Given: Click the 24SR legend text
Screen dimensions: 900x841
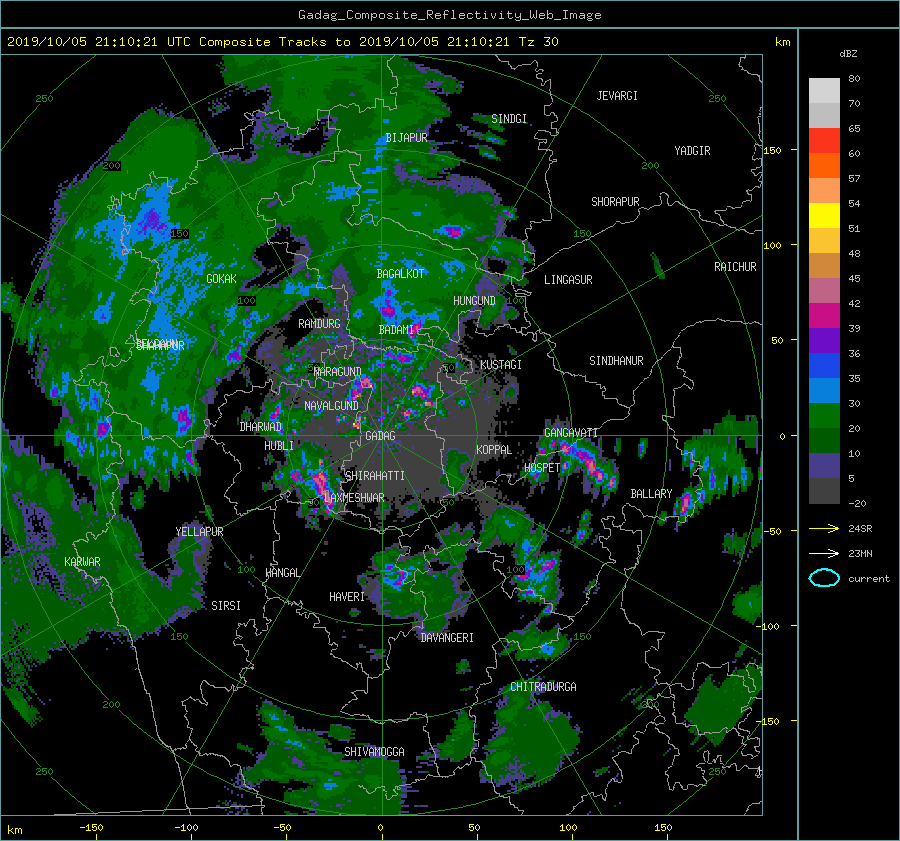Looking at the screenshot, I should tap(860, 529).
